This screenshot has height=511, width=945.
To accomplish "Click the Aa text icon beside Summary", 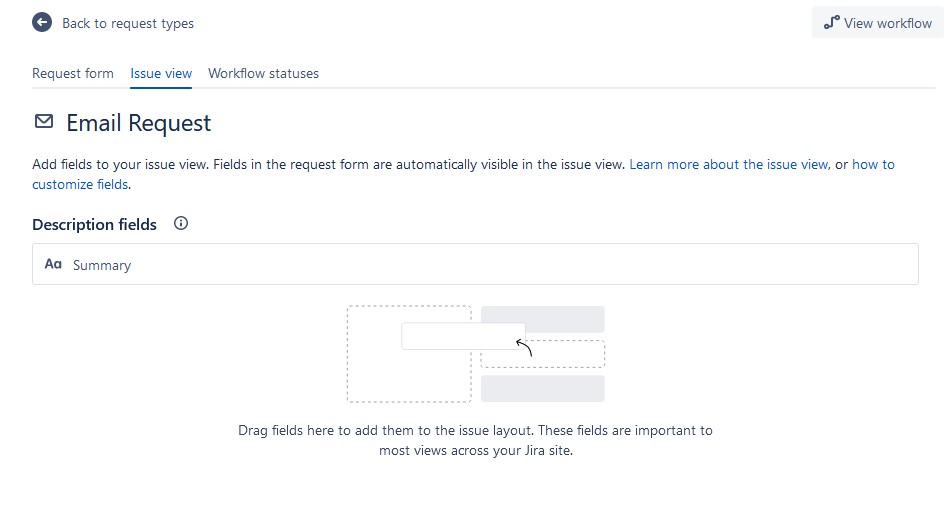I will (x=53, y=264).
